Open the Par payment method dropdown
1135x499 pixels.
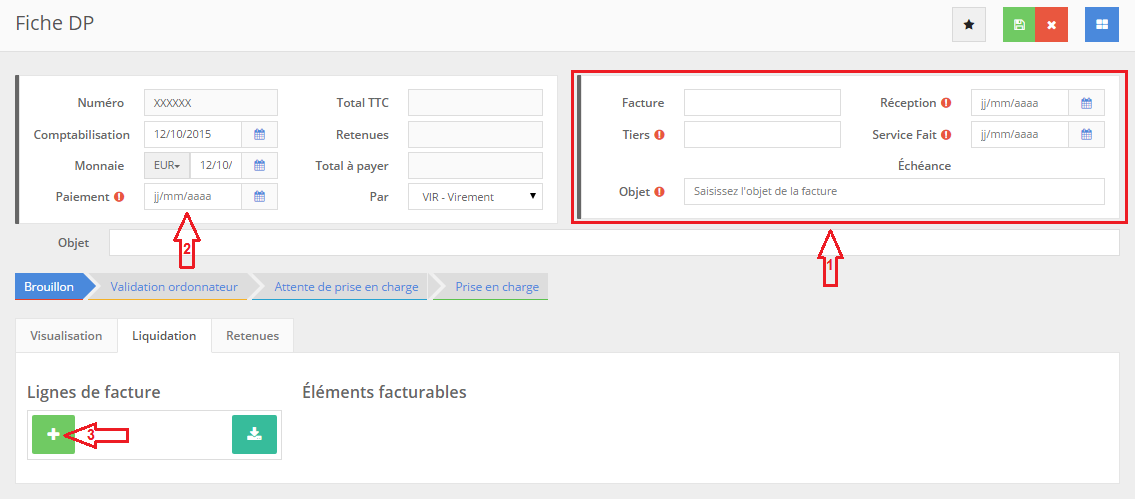tap(475, 197)
